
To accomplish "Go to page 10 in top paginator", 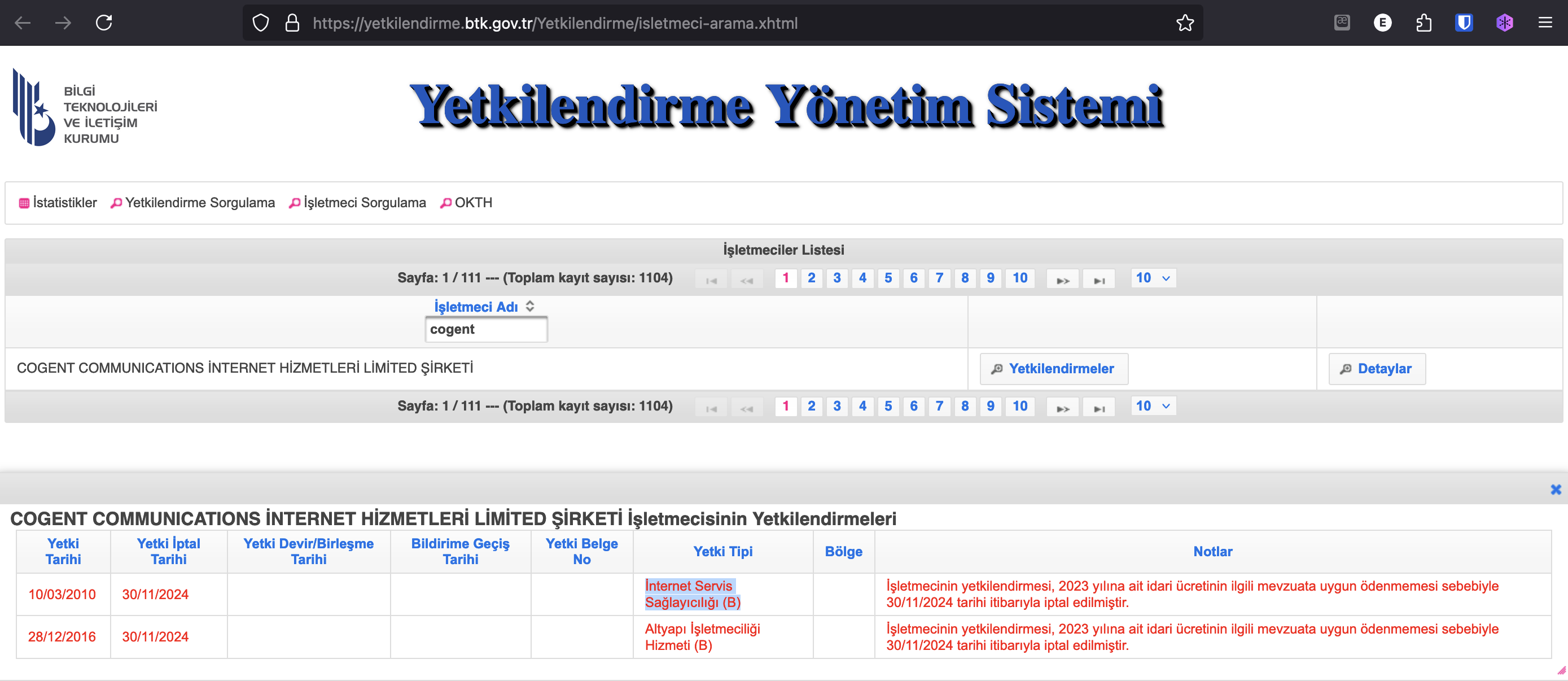I will coord(1019,278).
